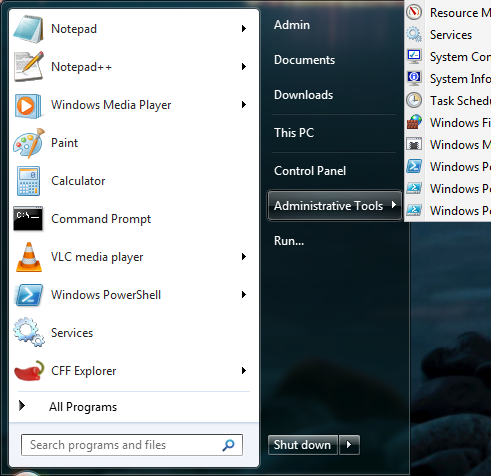Click the Windows Firewall brick wall icon
Screen dimensions: 491x476
point(414,122)
